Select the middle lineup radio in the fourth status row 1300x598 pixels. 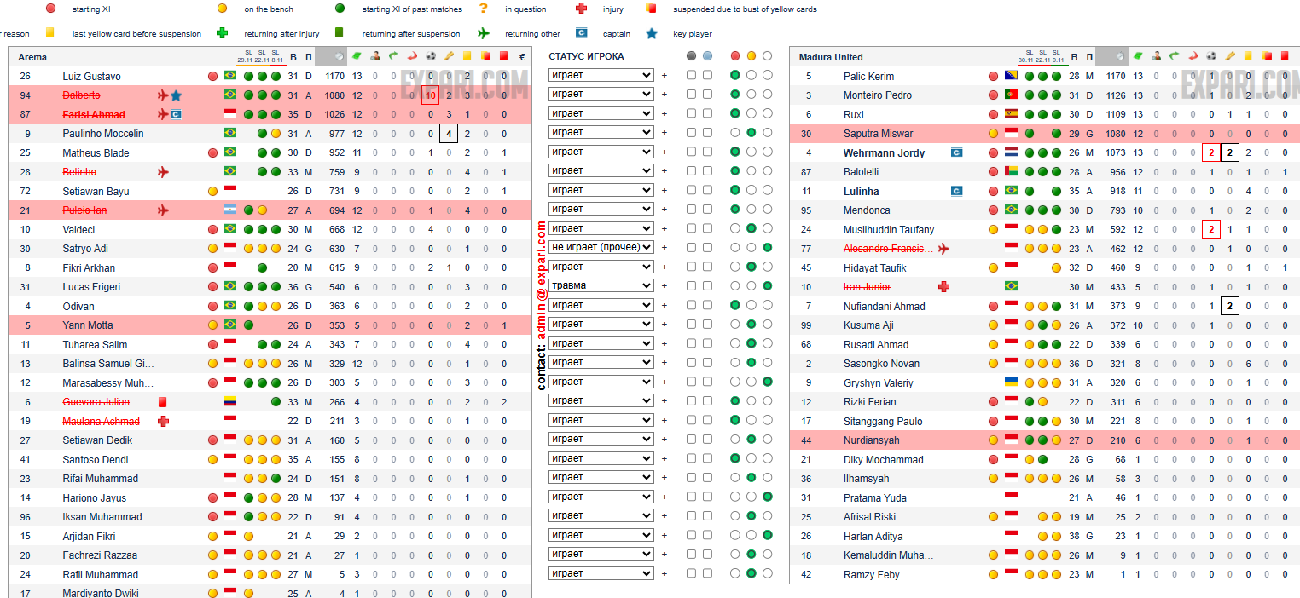tap(751, 133)
